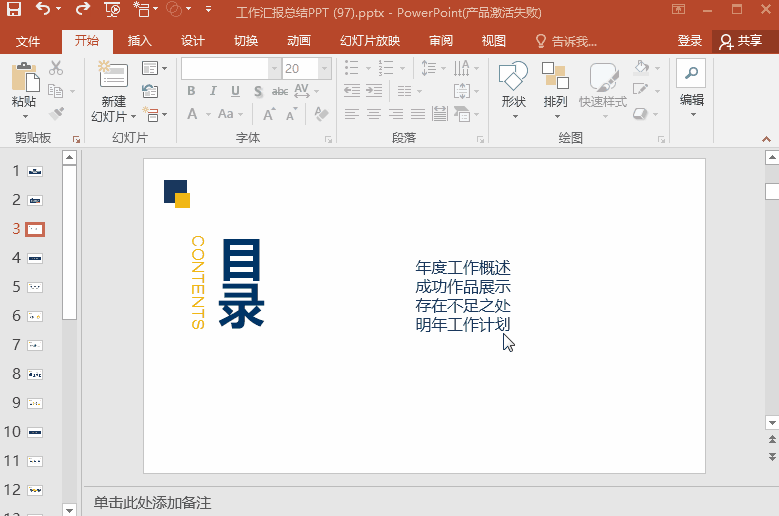This screenshot has height=516, width=779.
Task: Select slide 5 thumbnail
Action: pyautogui.click(x=35, y=287)
